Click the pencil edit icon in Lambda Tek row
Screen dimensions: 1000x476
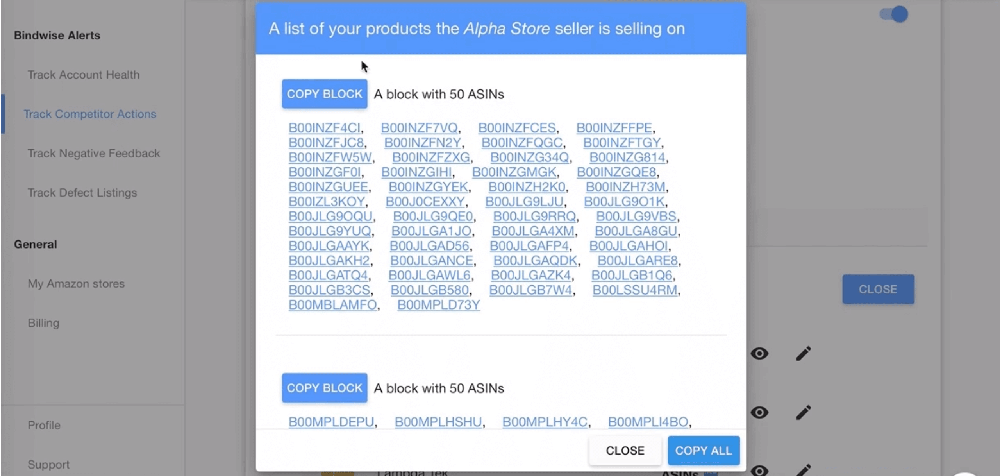pyautogui.click(x=802, y=470)
